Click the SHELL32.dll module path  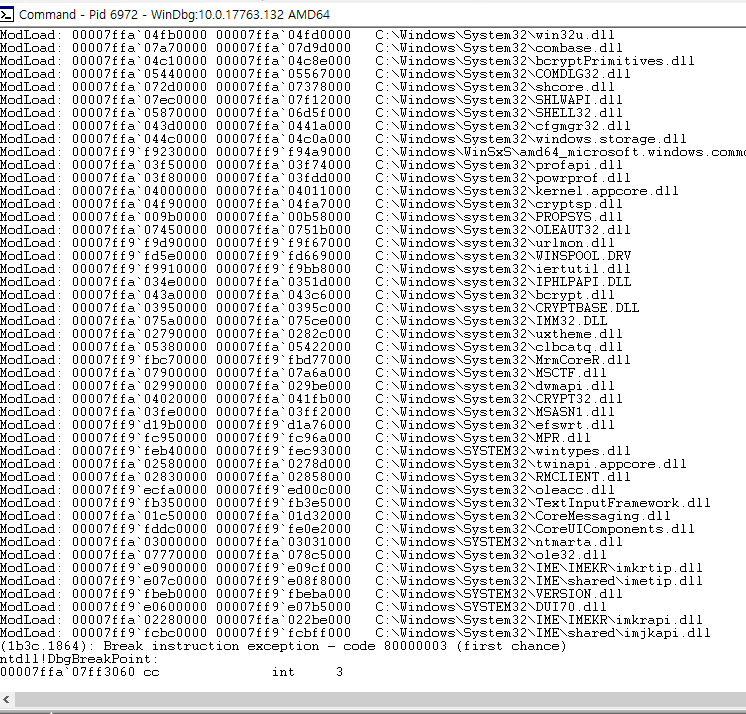pos(499,113)
